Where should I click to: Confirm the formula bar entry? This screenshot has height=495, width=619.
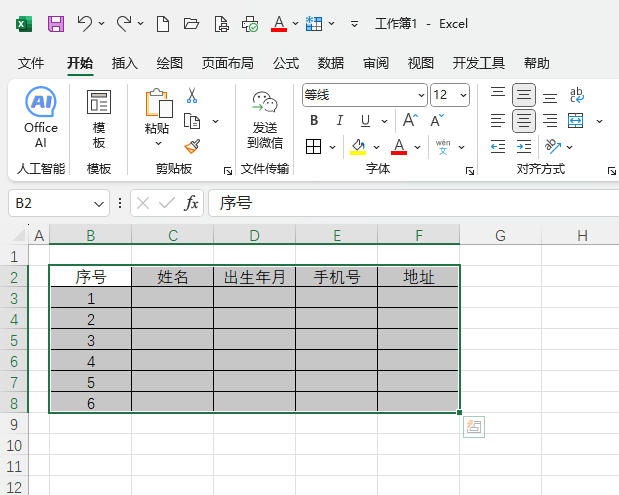(167, 203)
